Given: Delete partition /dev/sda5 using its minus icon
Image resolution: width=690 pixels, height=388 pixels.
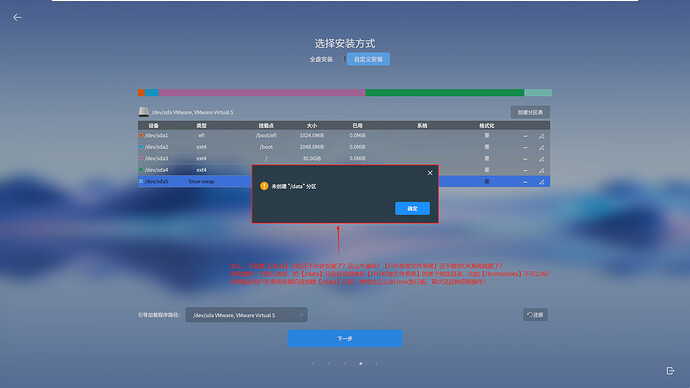Looking at the screenshot, I should 525,182.
